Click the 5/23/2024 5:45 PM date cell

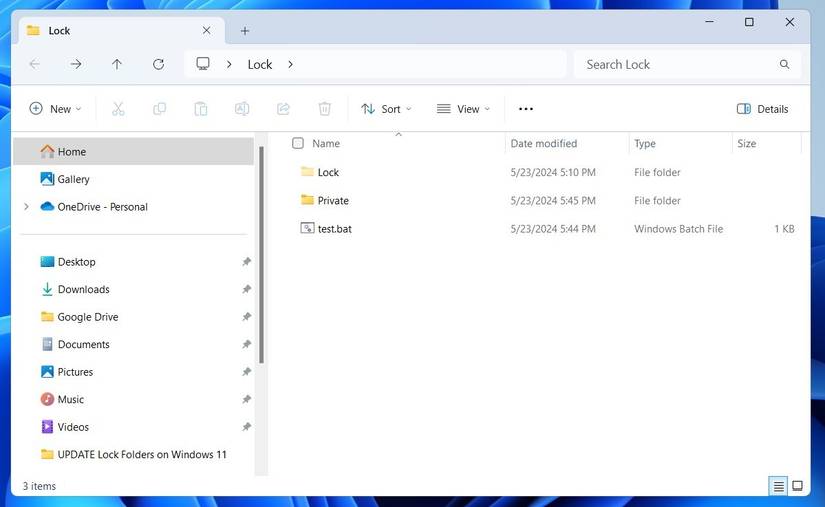pos(553,200)
